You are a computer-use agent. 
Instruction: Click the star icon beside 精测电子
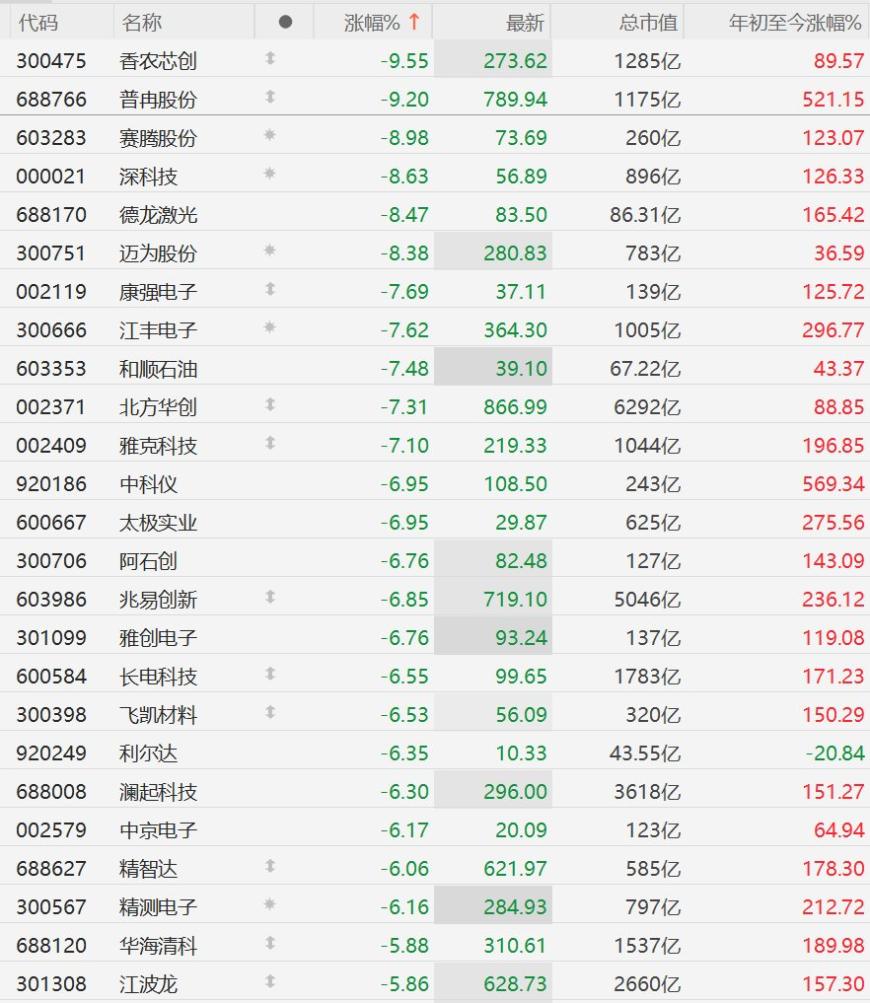(x=270, y=904)
